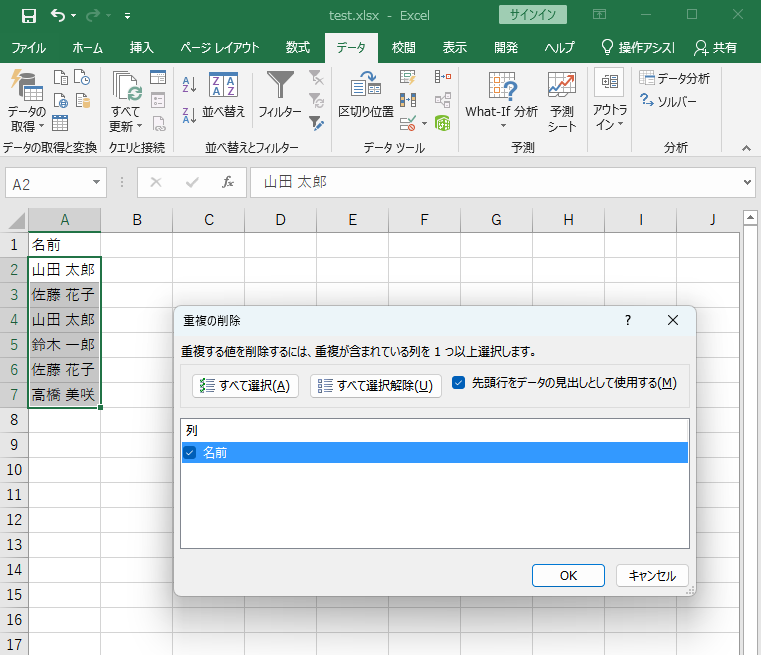Expand the アウトライン group
The image size is (761, 655).
610,101
